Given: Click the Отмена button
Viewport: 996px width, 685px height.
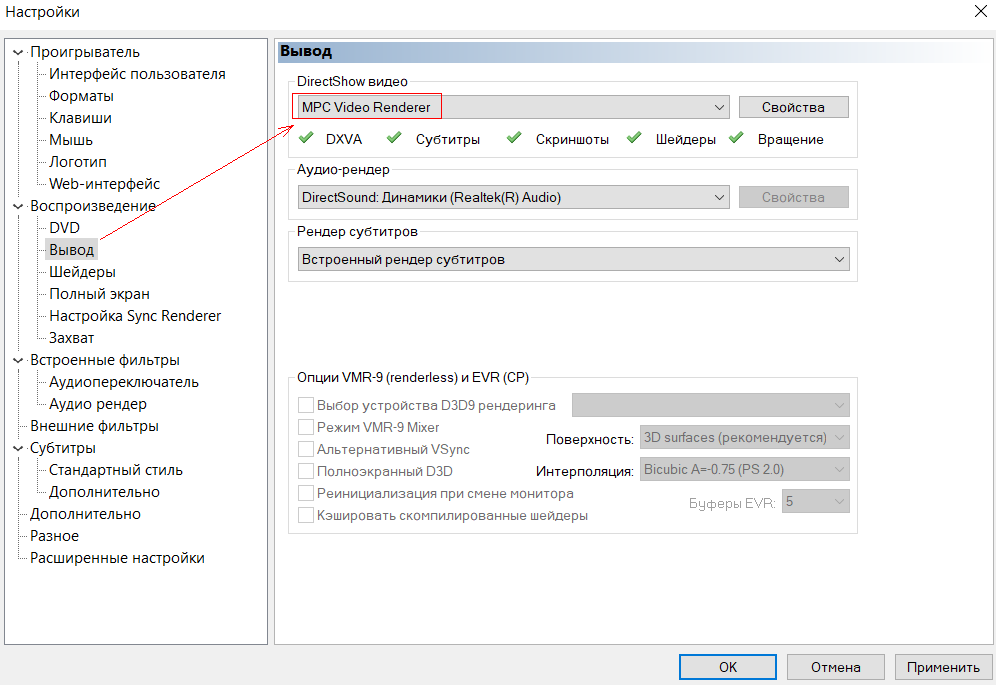Looking at the screenshot, I should coord(835,667).
